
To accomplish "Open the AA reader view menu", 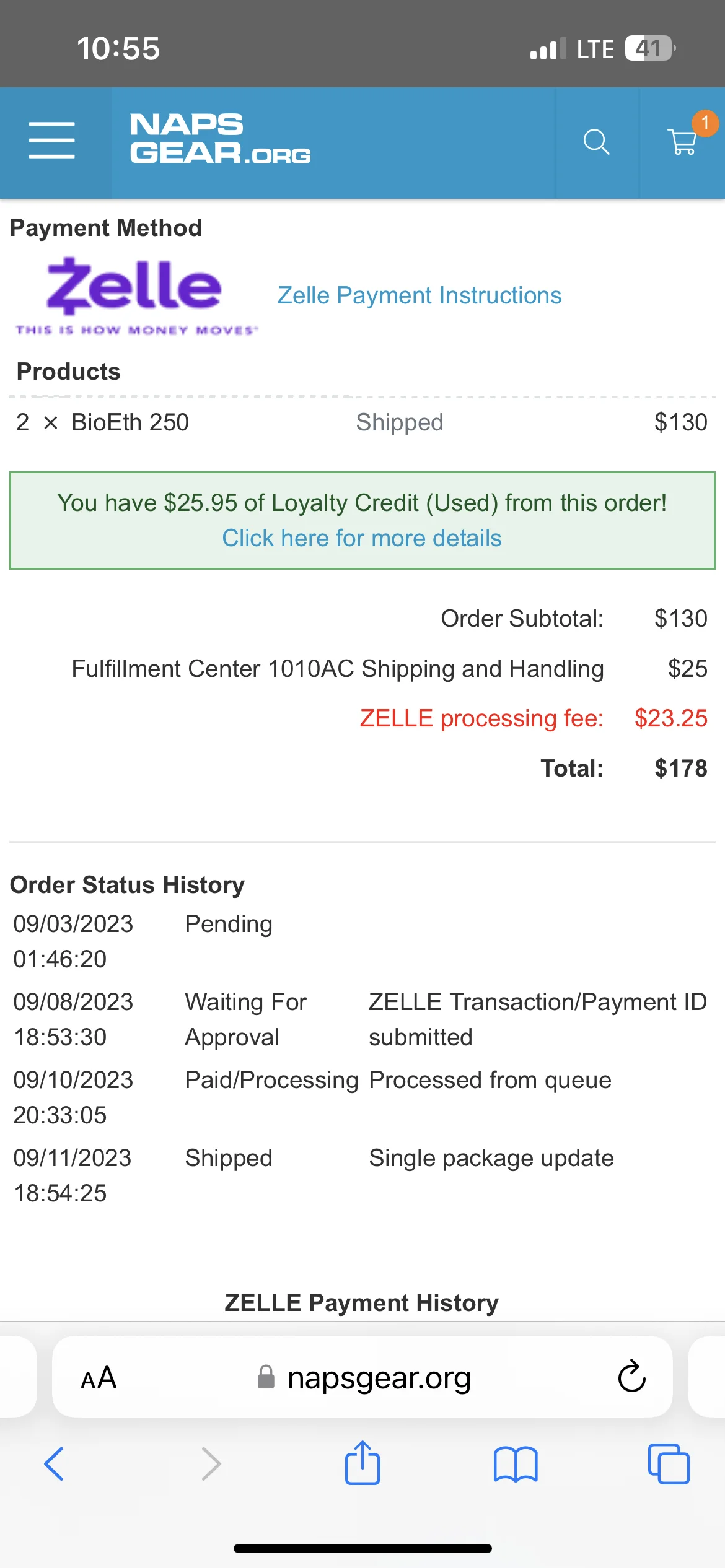I will pyautogui.click(x=99, y=1378).
